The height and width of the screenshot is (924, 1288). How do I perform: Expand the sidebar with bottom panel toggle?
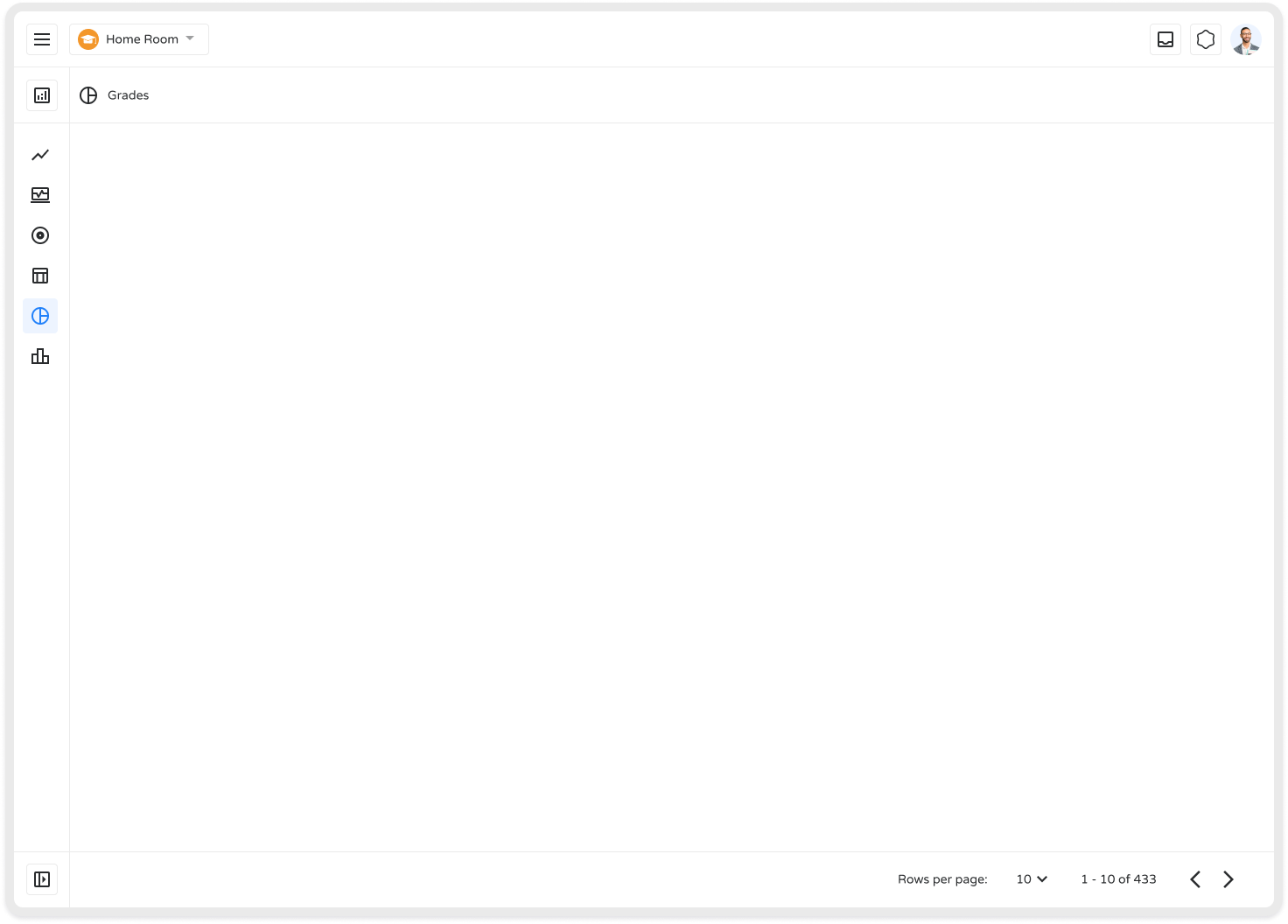(42, 879)
